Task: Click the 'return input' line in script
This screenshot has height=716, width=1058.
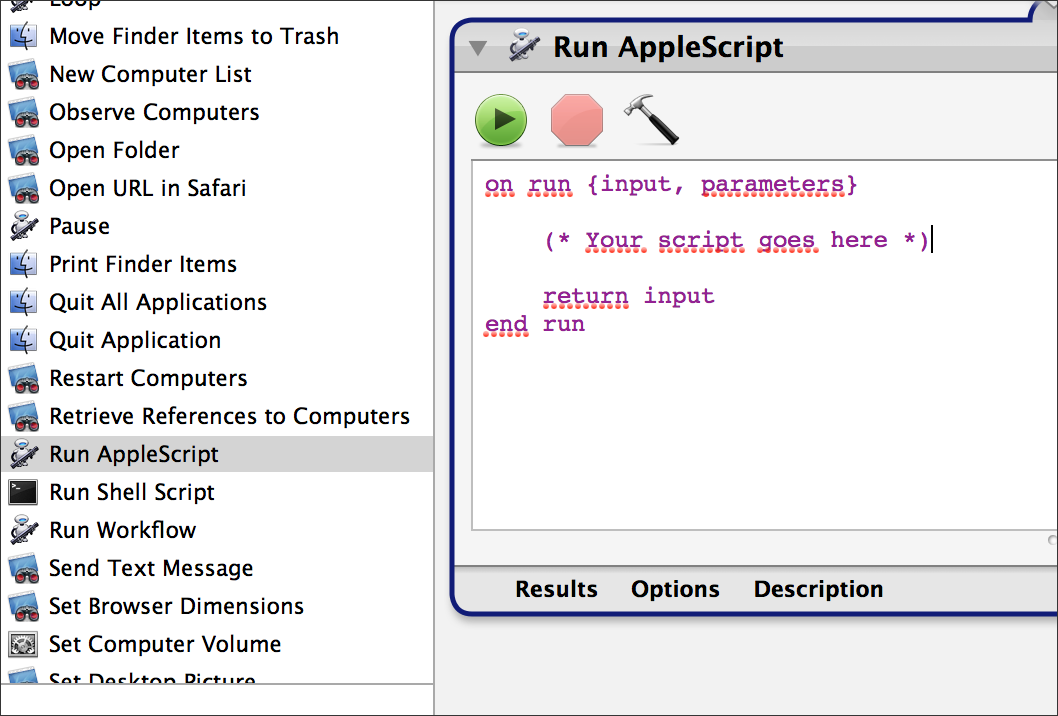Action: (x=628, y=296)
